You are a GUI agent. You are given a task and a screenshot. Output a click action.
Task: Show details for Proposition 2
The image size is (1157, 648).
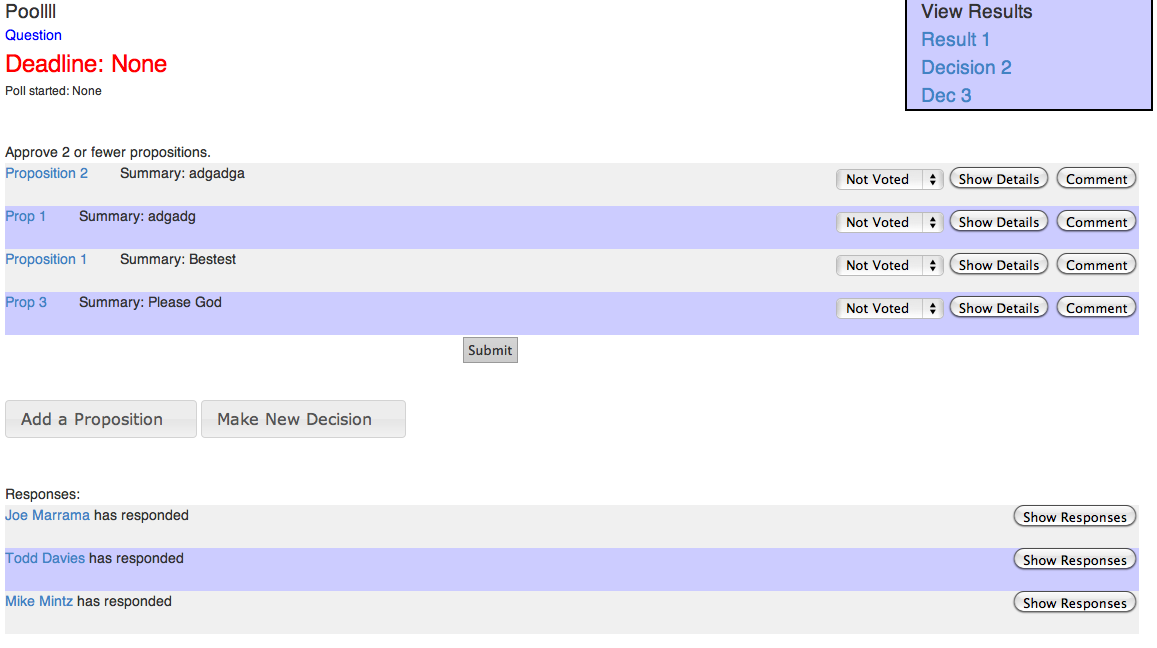pyautogui.click(x=998, y=180)
